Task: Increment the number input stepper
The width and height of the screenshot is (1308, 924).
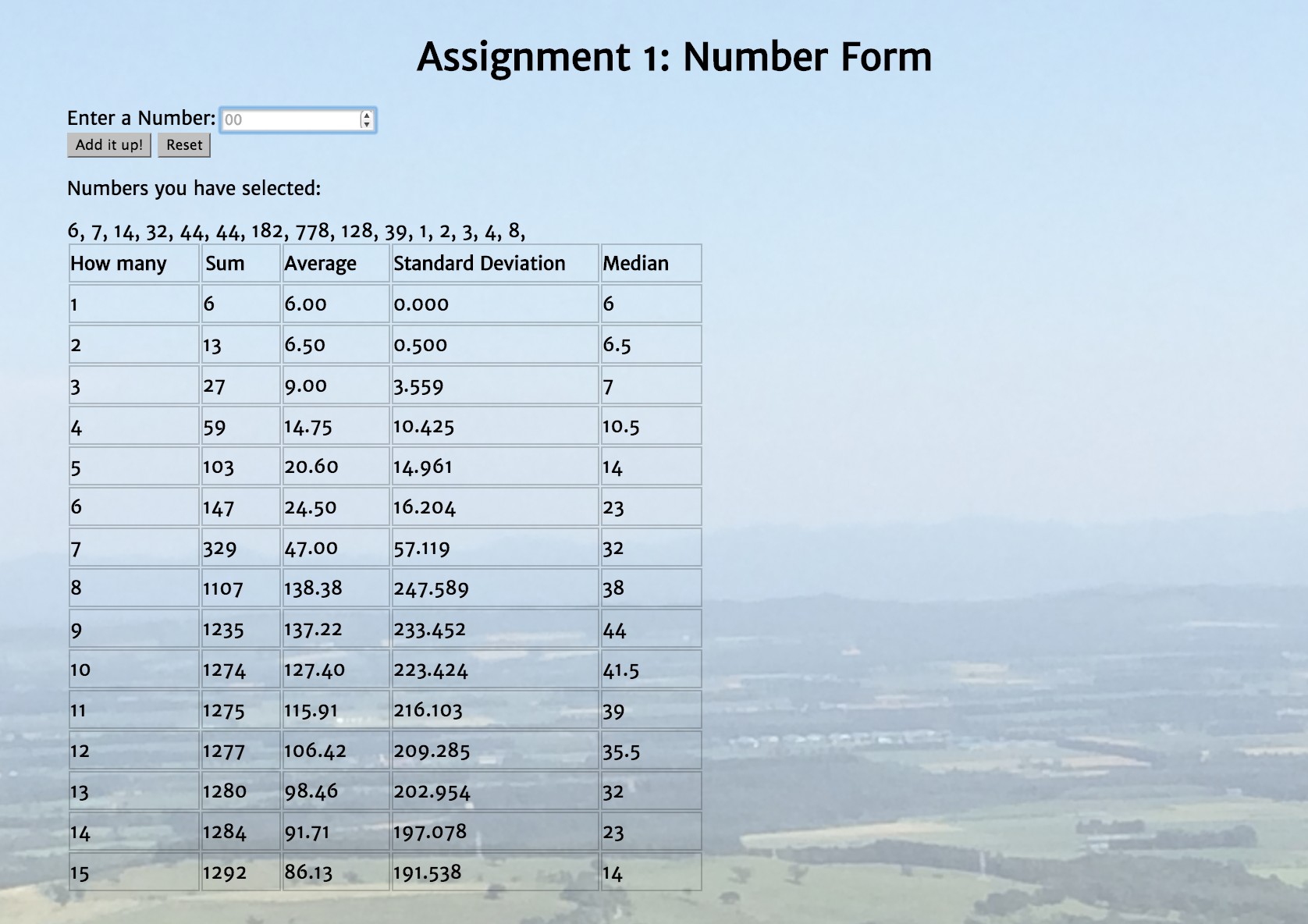Action: 367,115
